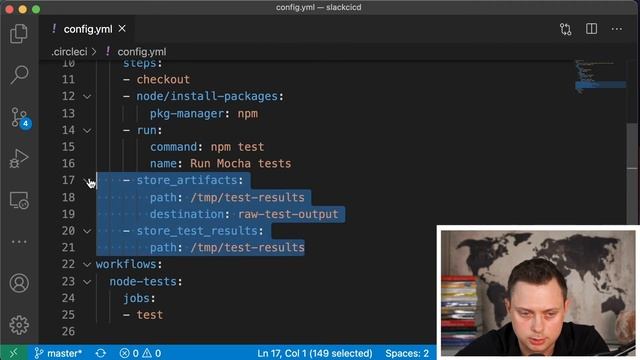Viewport: 640px width, 360px height.
Task: Click 'Run Mocha tests' name value
Action: (x=240, y=163)
